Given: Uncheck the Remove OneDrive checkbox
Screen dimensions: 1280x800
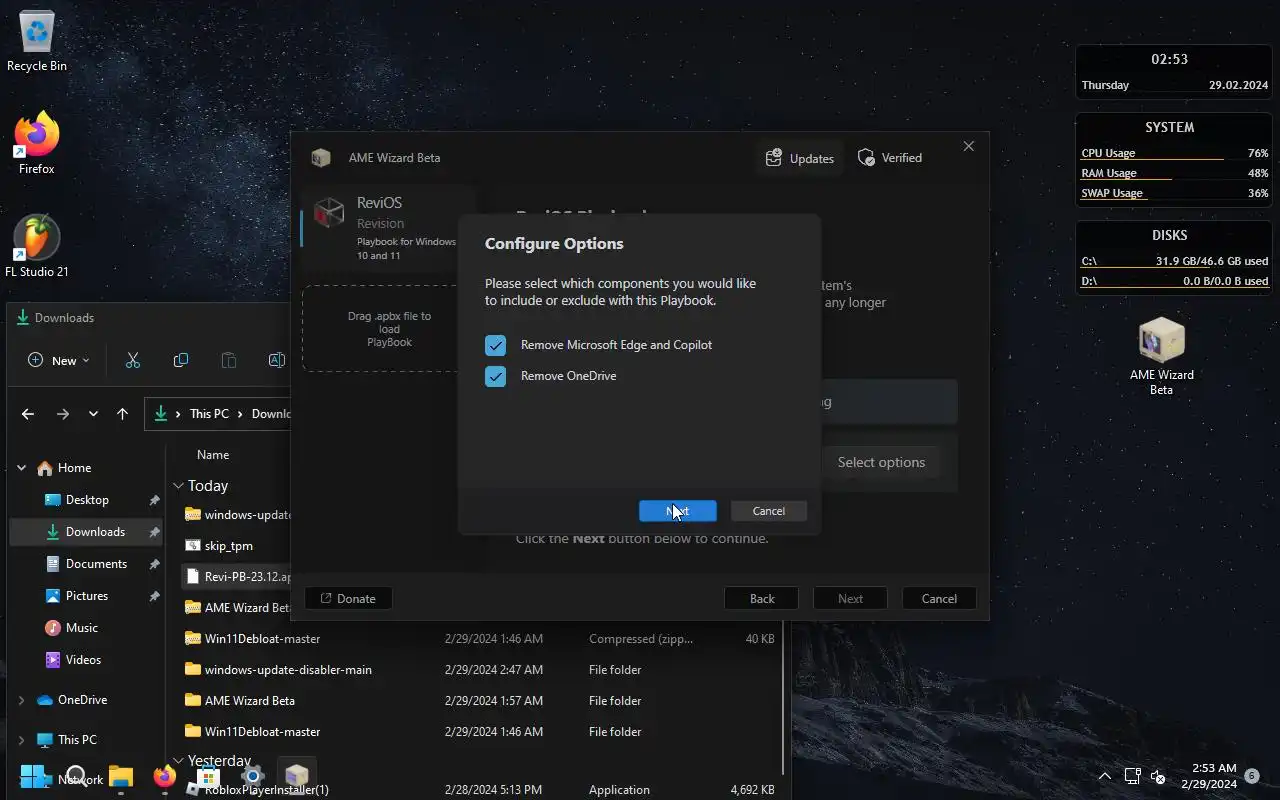Looking at the screenshot, I should [495, 376].
